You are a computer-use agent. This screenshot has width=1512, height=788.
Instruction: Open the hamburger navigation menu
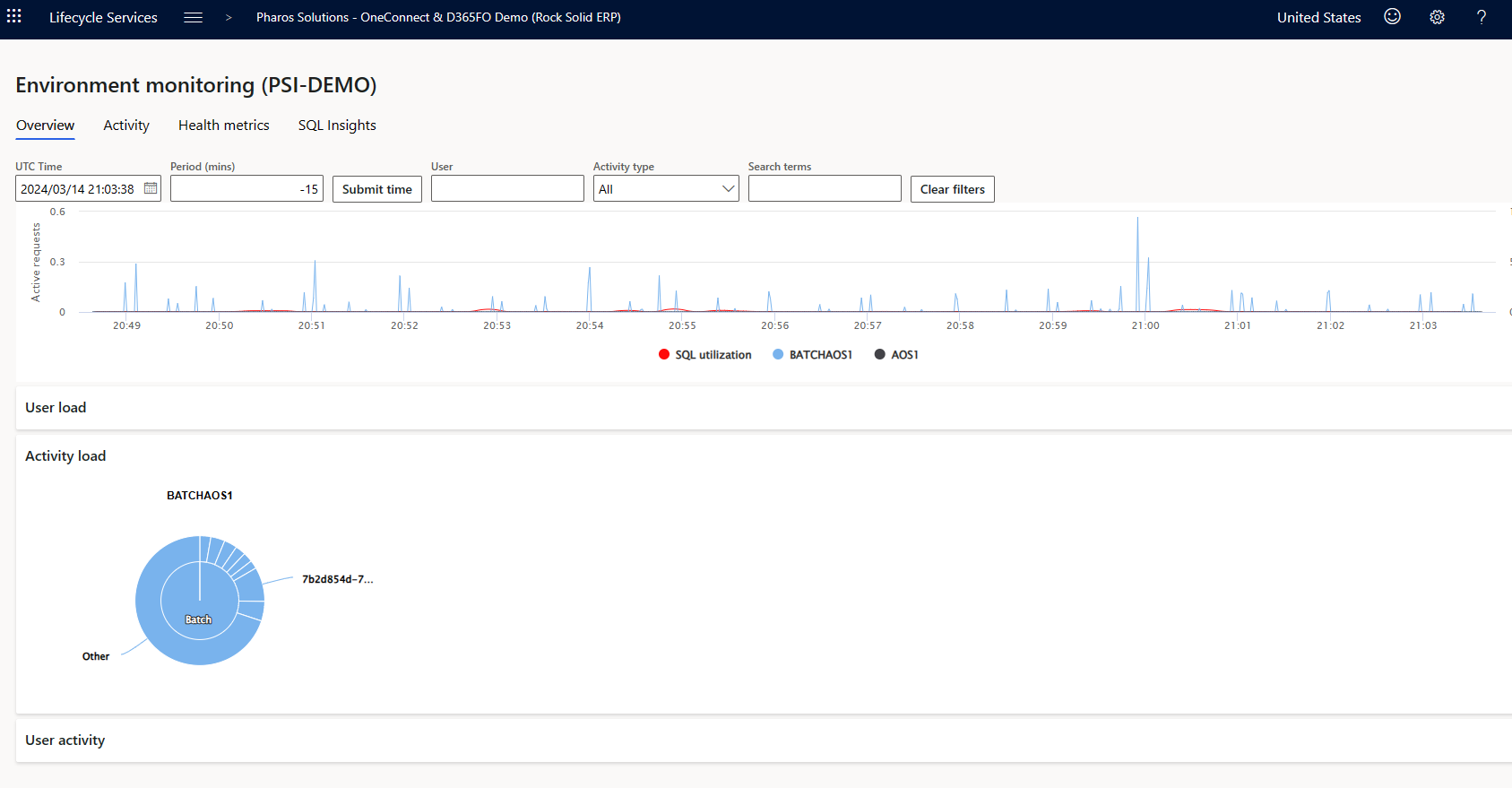click(x=193, y=17)
